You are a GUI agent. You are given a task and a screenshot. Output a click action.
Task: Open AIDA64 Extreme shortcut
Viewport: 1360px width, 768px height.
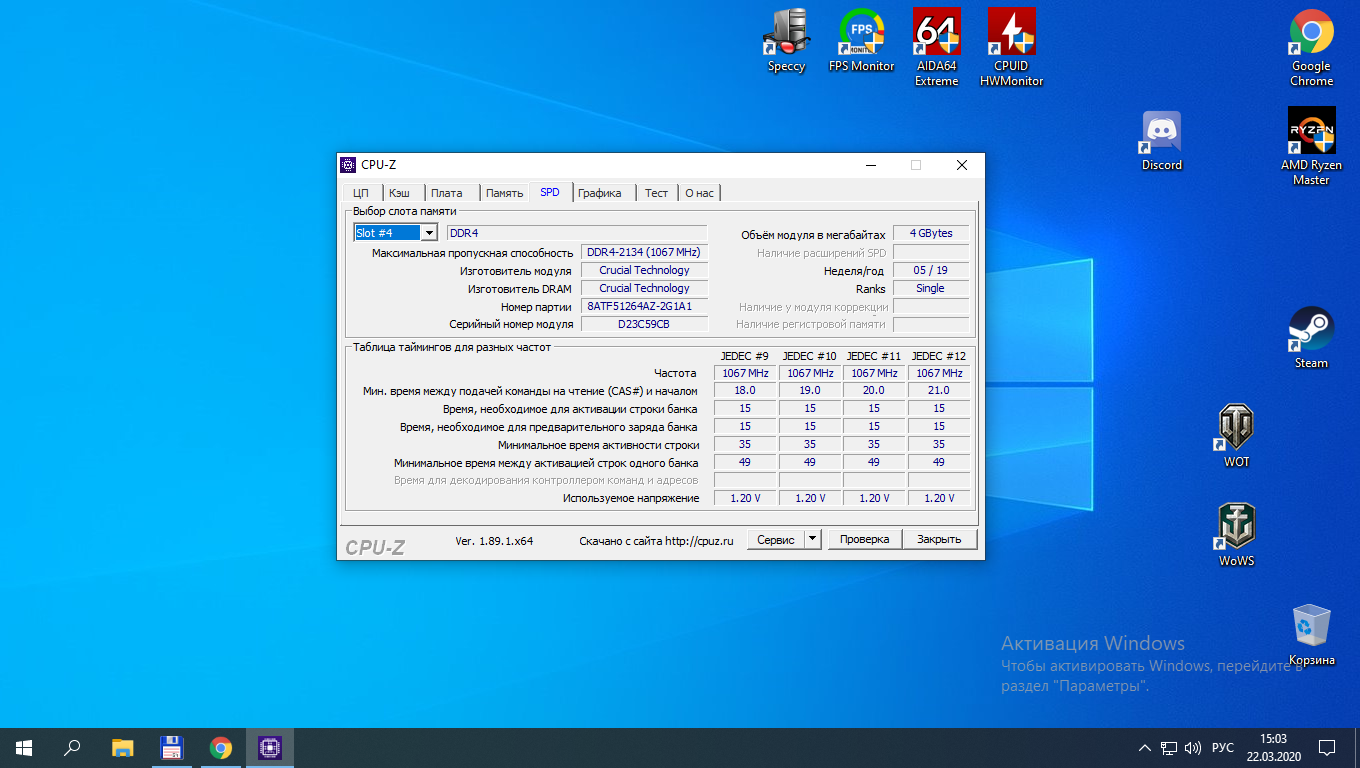936,34
